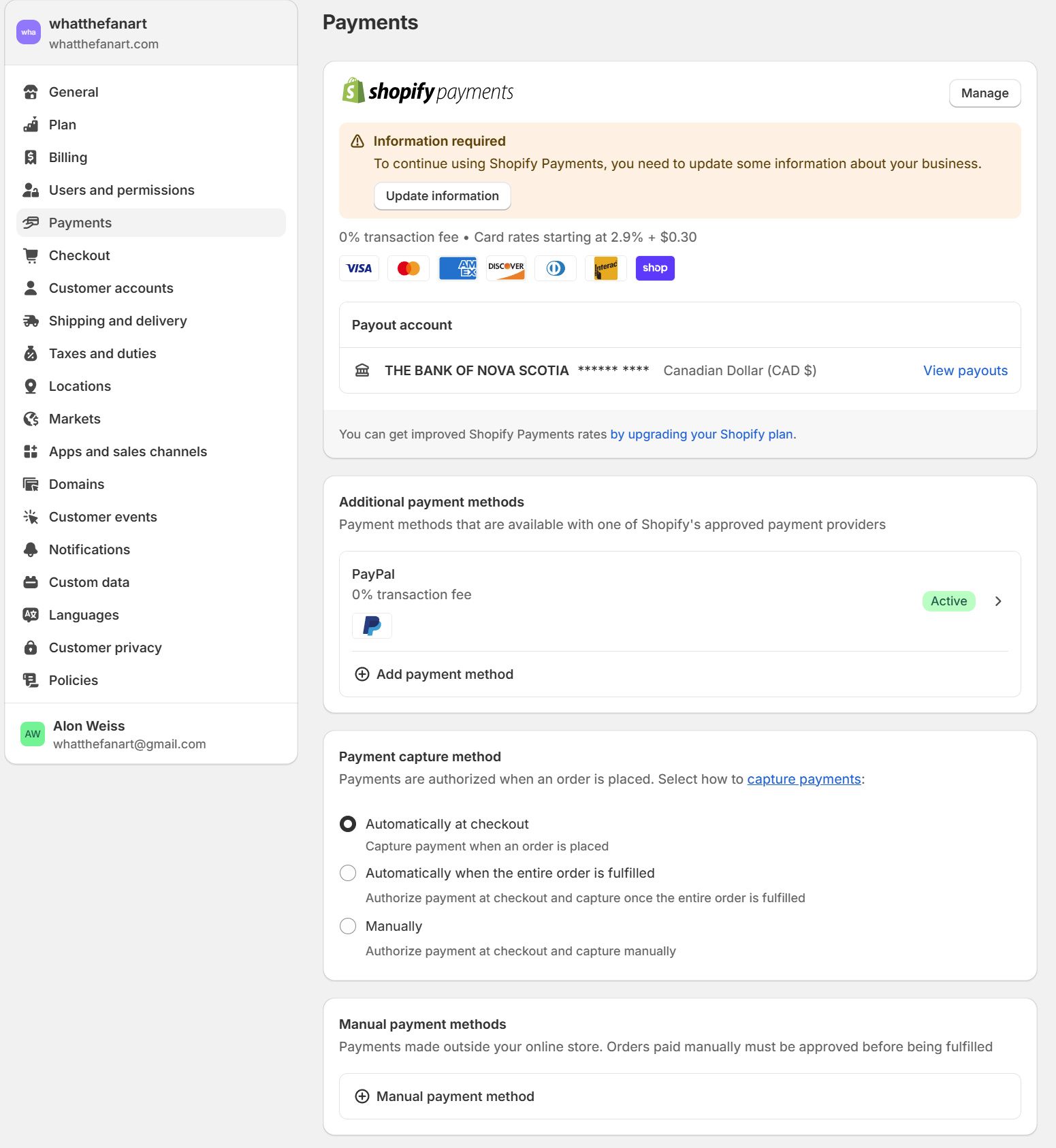Go to Shipping and delivery settings

click(x=117, y=321)
